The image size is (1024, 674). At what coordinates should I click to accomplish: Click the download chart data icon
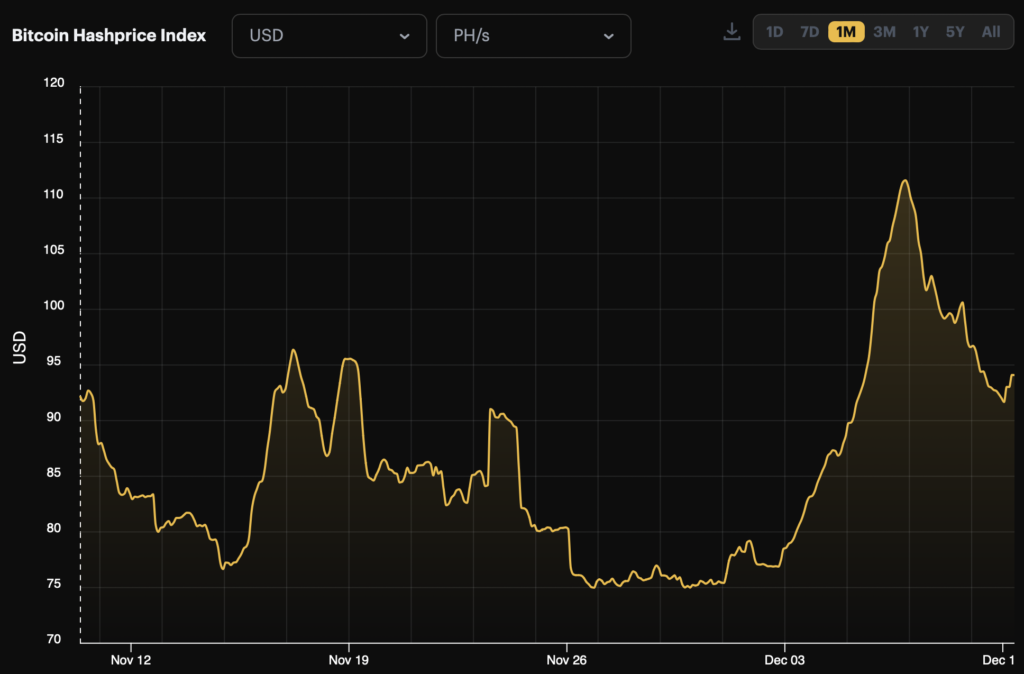point(731,32)
